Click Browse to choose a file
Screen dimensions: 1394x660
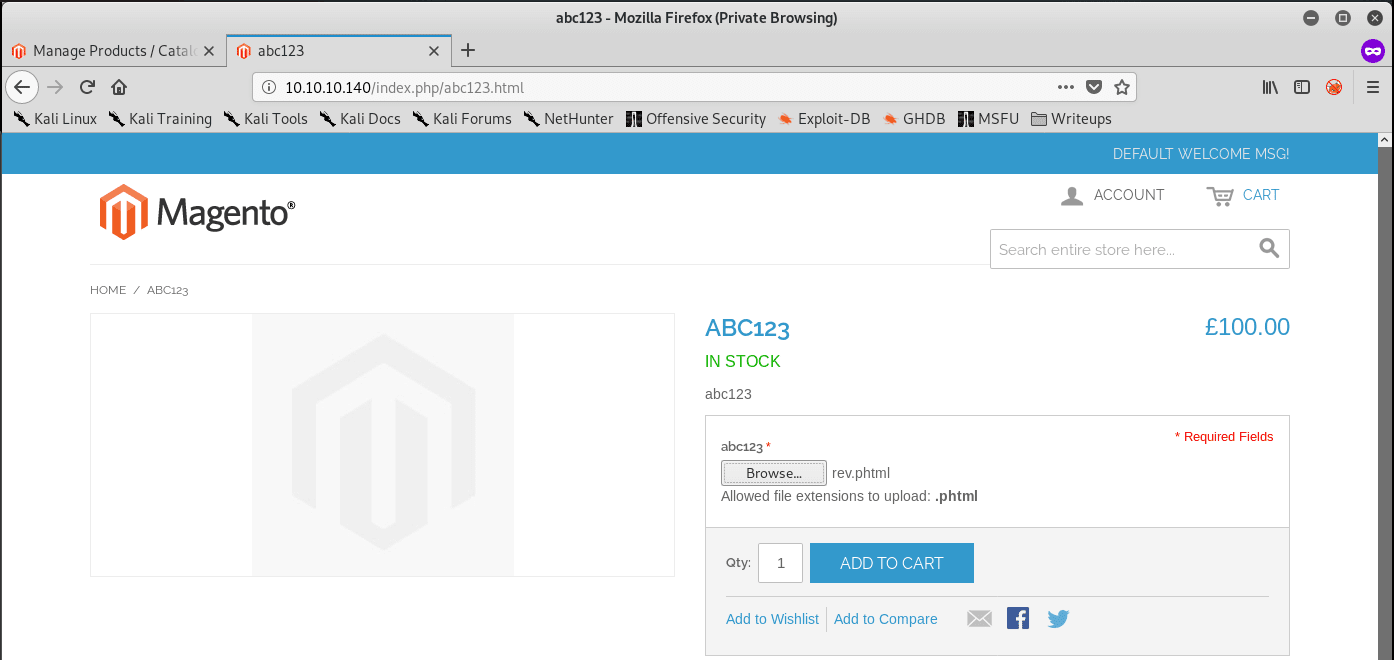774,473
